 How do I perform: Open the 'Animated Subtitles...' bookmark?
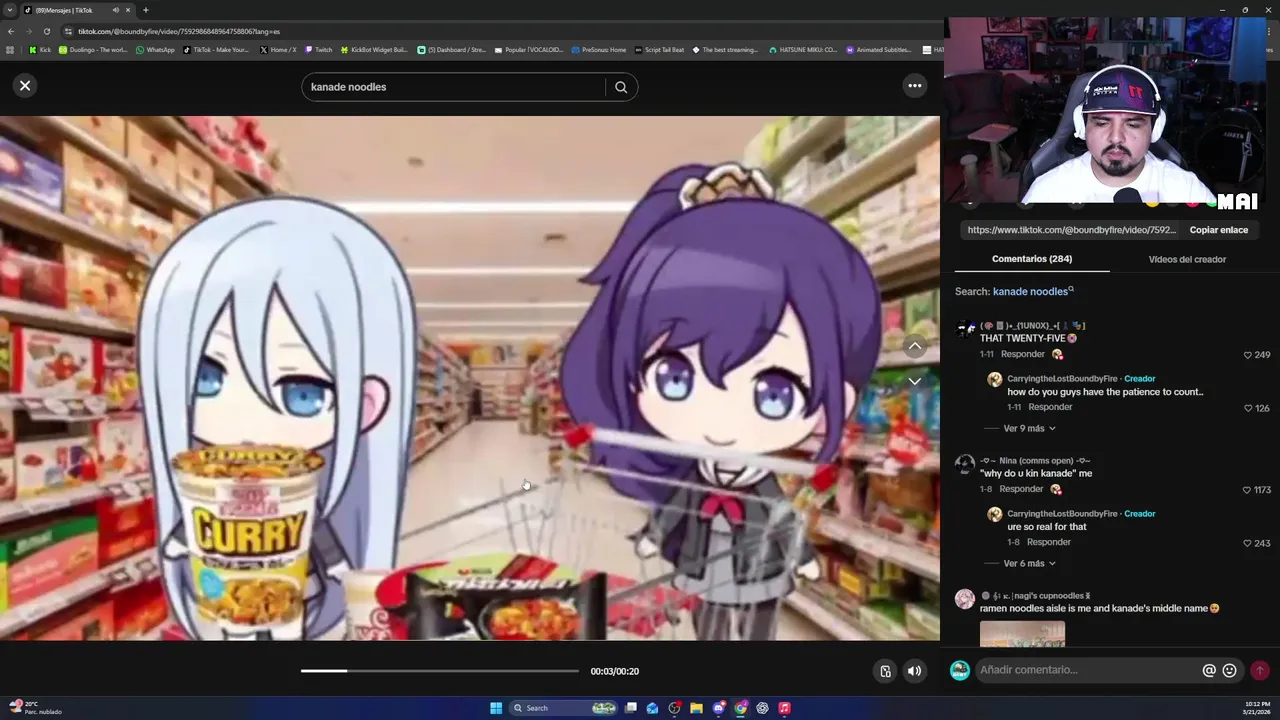879,49
